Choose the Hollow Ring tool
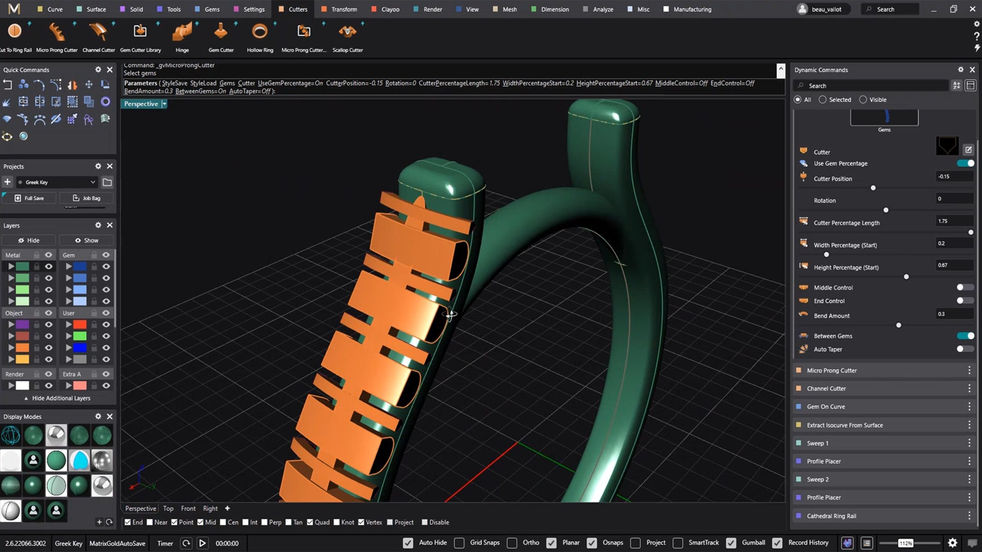982x552 pixels. click(x=260, y=32)
